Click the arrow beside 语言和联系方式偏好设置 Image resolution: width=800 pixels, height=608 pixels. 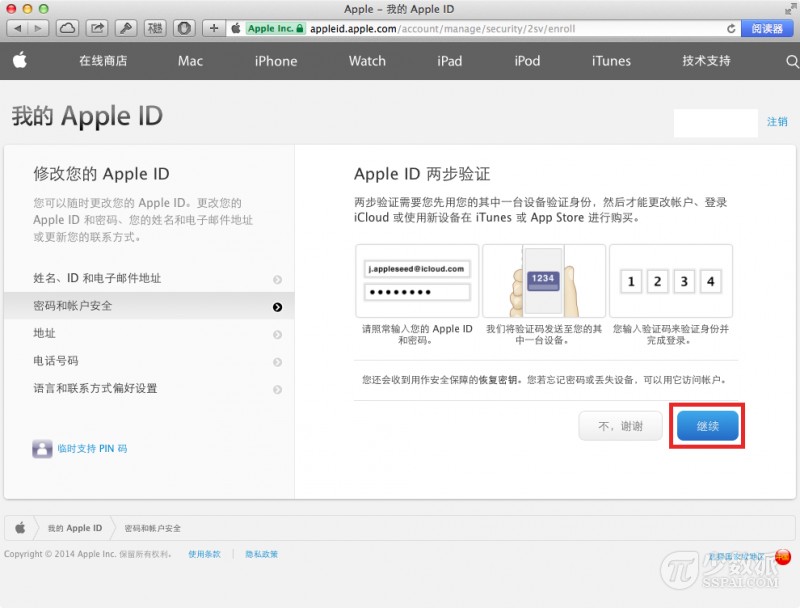(x=278, y=390)
